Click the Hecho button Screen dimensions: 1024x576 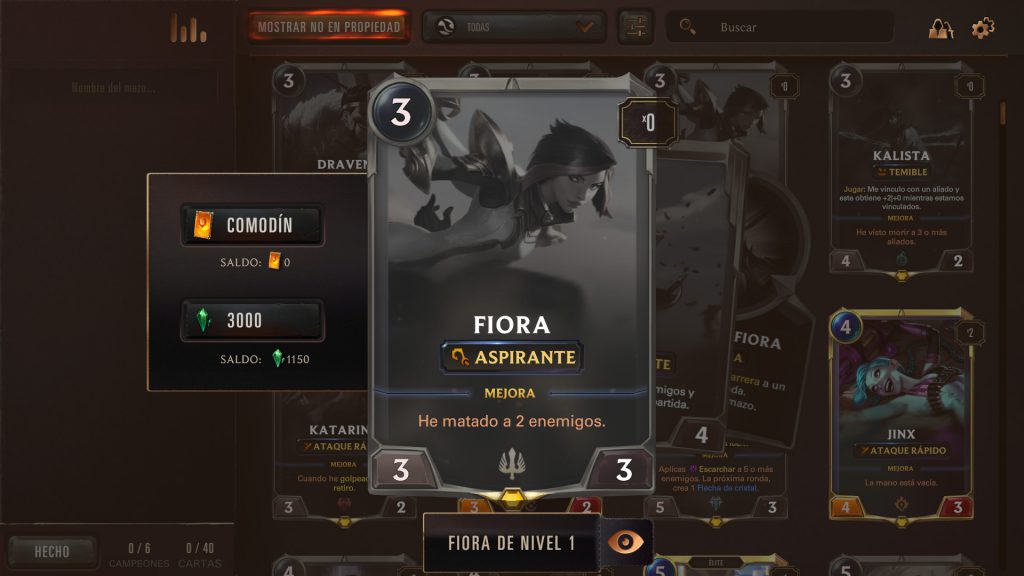pos(52,552)
